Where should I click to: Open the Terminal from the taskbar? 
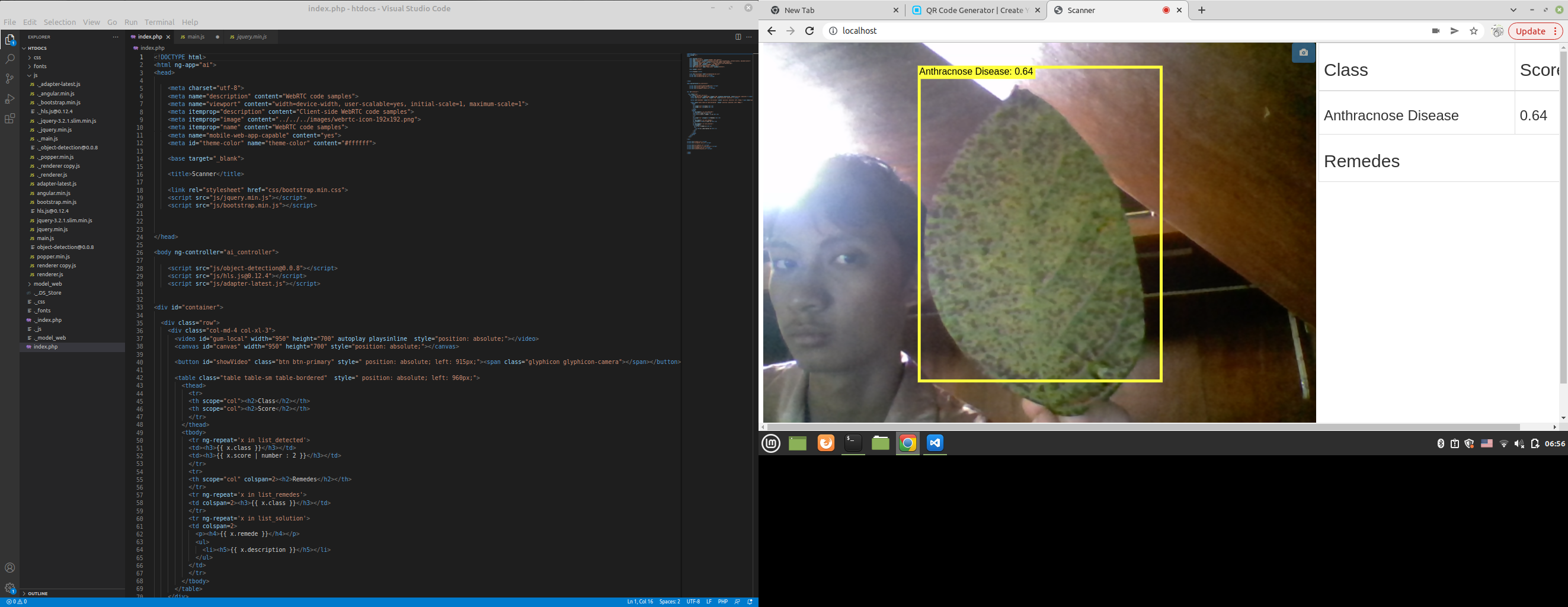pos(853,443)
